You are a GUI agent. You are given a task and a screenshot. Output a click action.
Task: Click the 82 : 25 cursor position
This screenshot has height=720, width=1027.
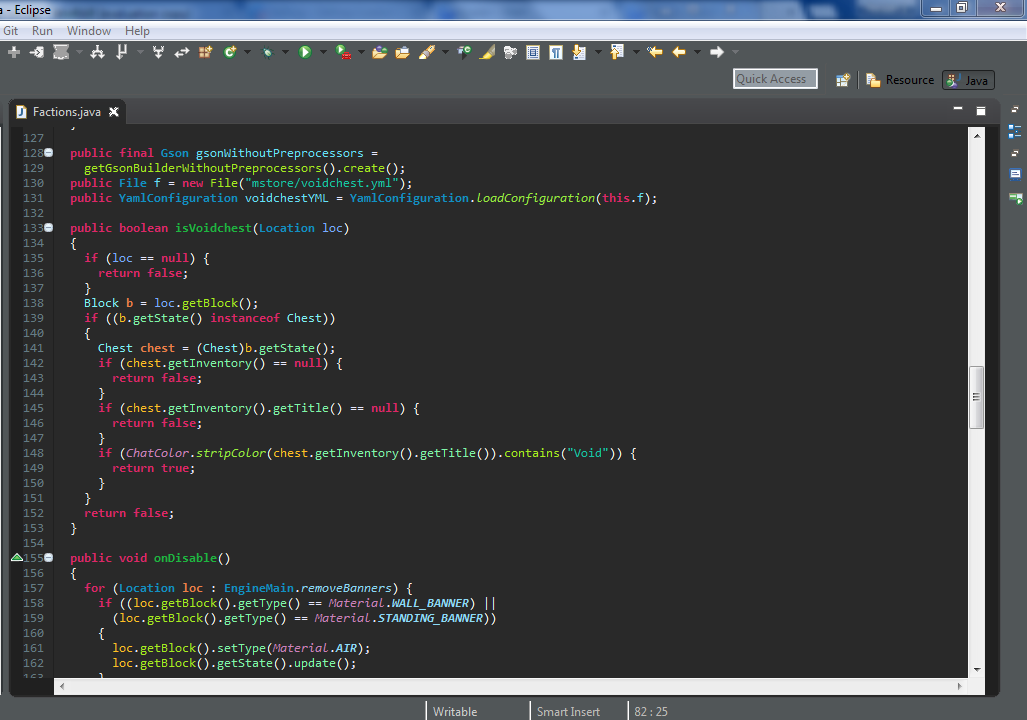(x=650, y=711)
